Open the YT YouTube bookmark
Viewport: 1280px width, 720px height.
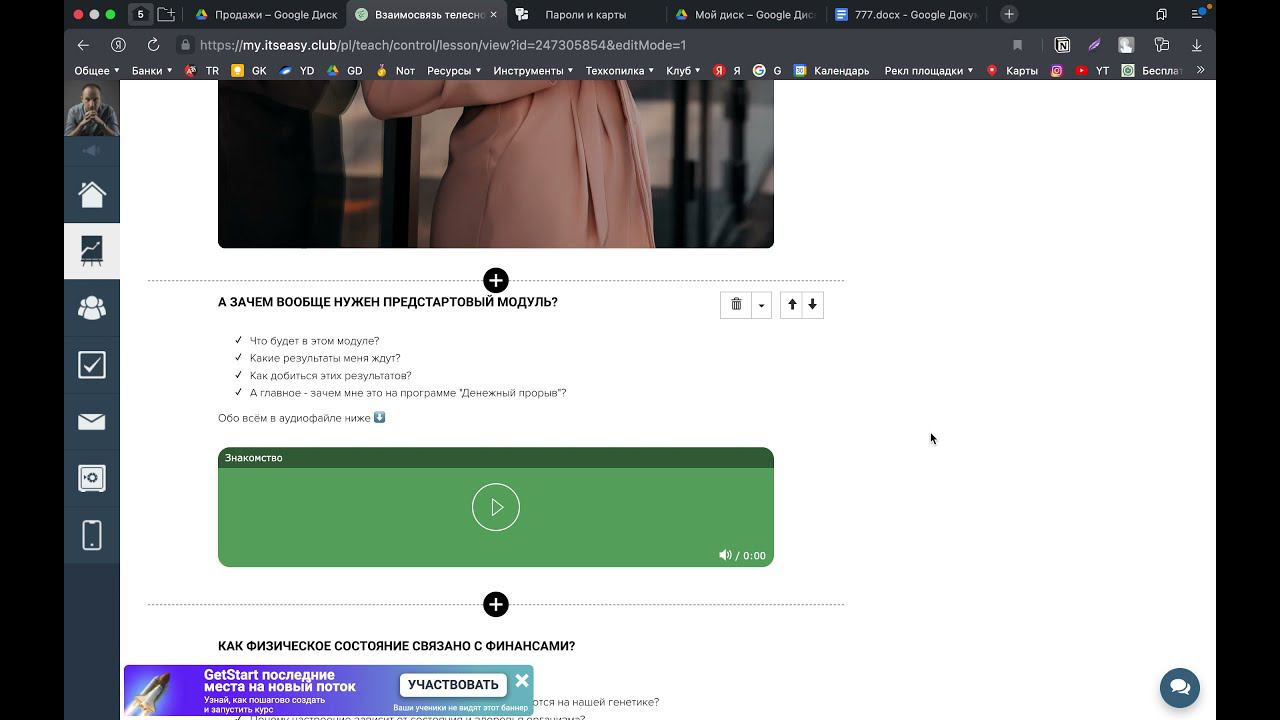tap(1092, 71)
